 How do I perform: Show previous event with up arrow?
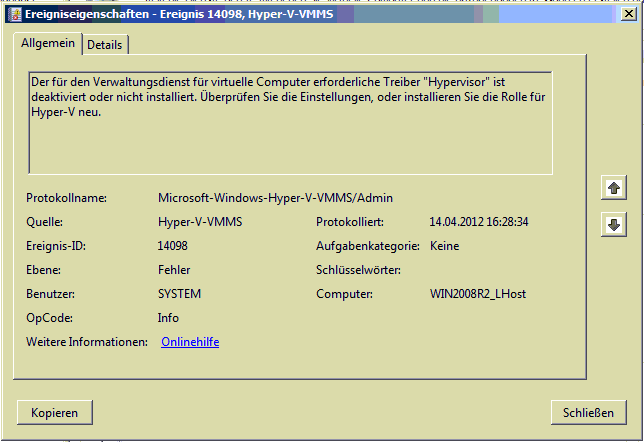[x=614, y=188]
